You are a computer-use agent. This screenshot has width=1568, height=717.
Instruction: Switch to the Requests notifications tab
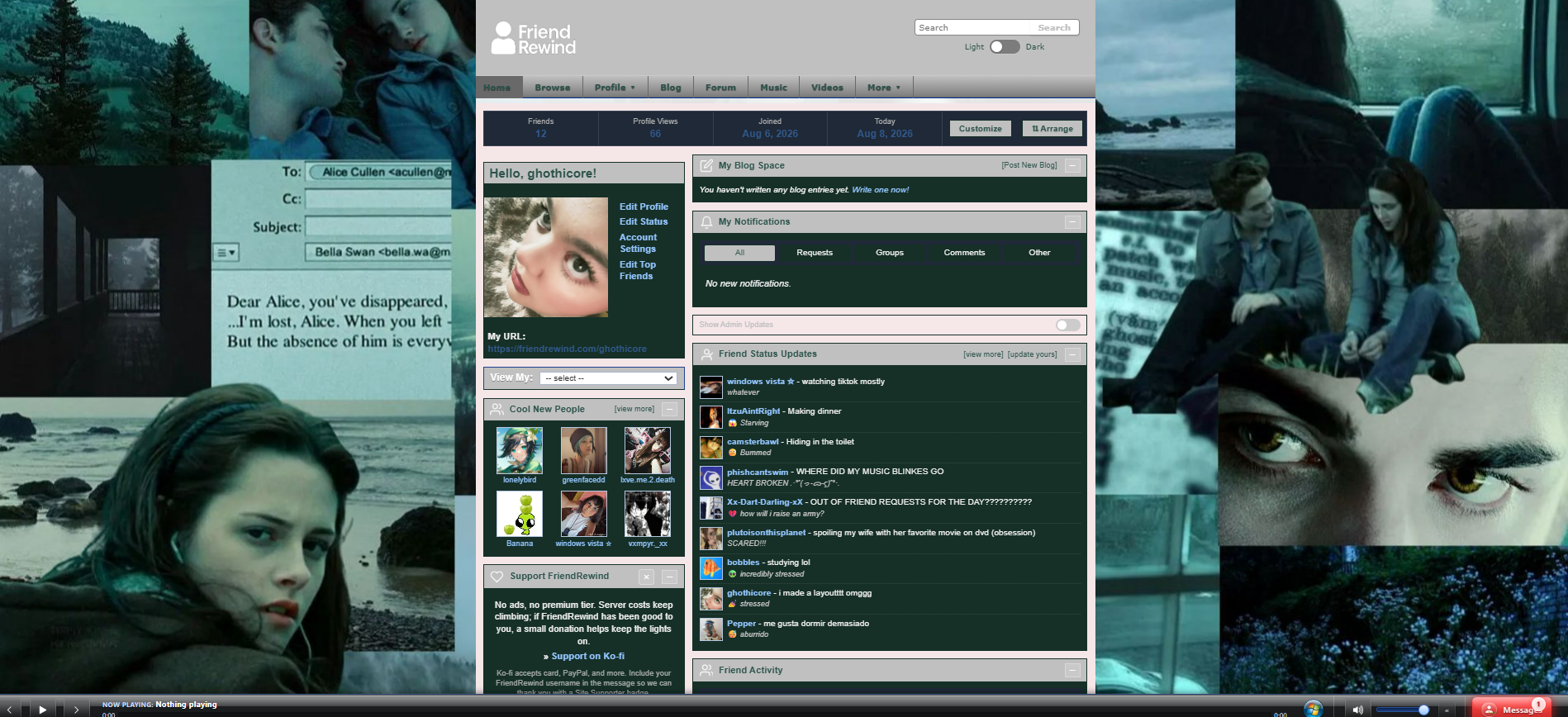pyautogui.click(x=815, y=253)
